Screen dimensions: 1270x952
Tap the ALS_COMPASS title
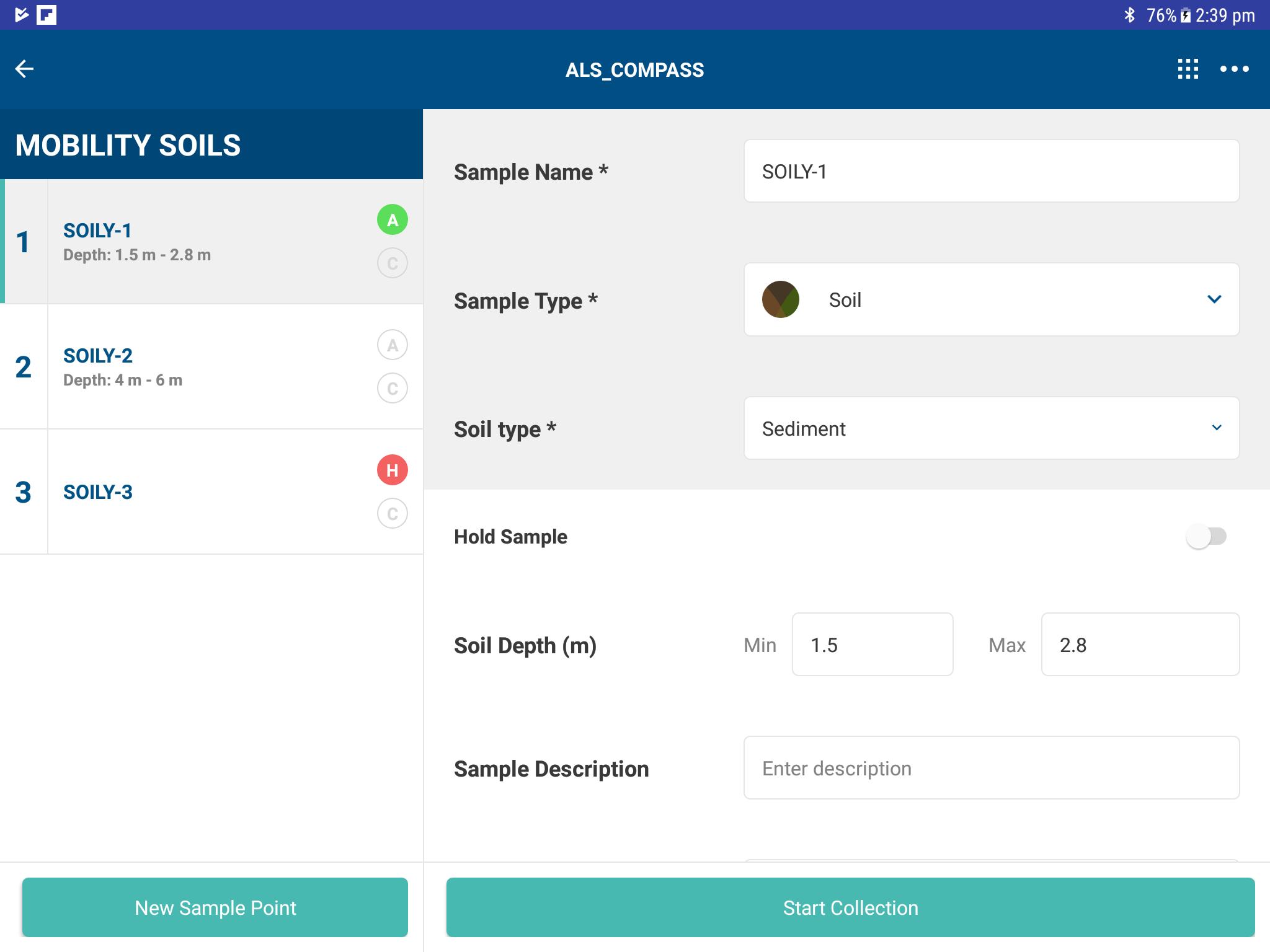tap(634, 70)
